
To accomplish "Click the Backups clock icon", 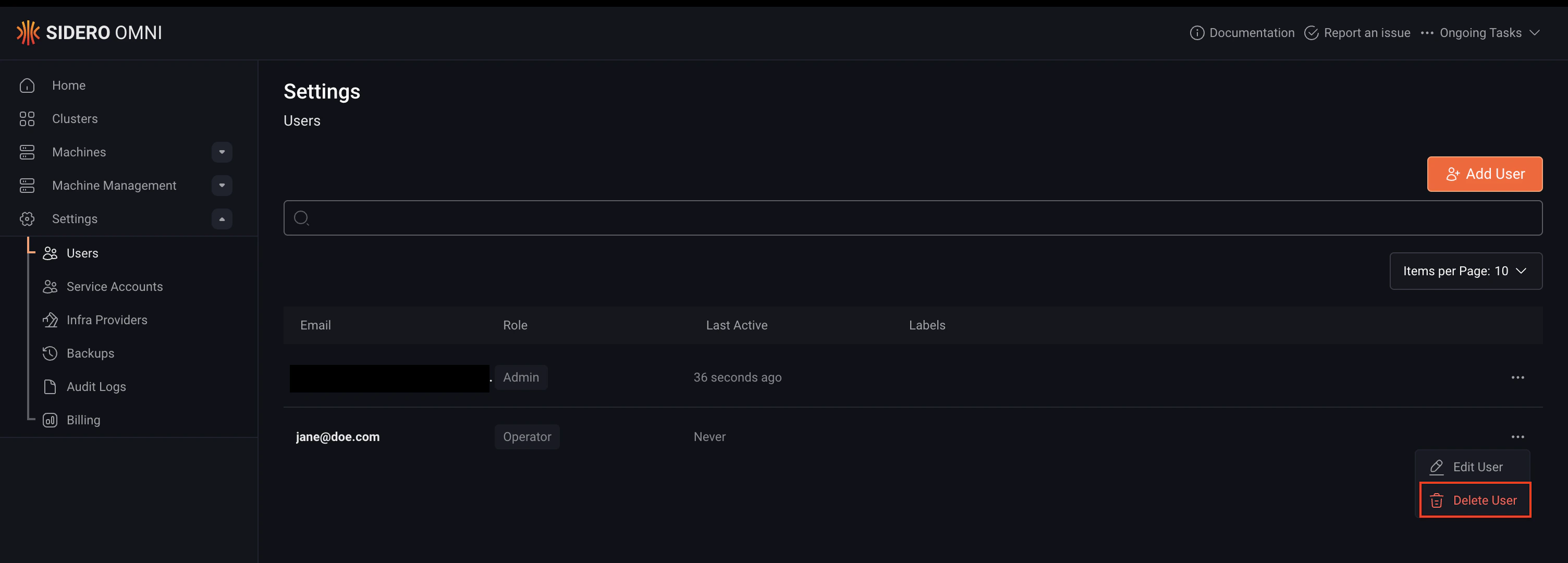I will point(50,353).
